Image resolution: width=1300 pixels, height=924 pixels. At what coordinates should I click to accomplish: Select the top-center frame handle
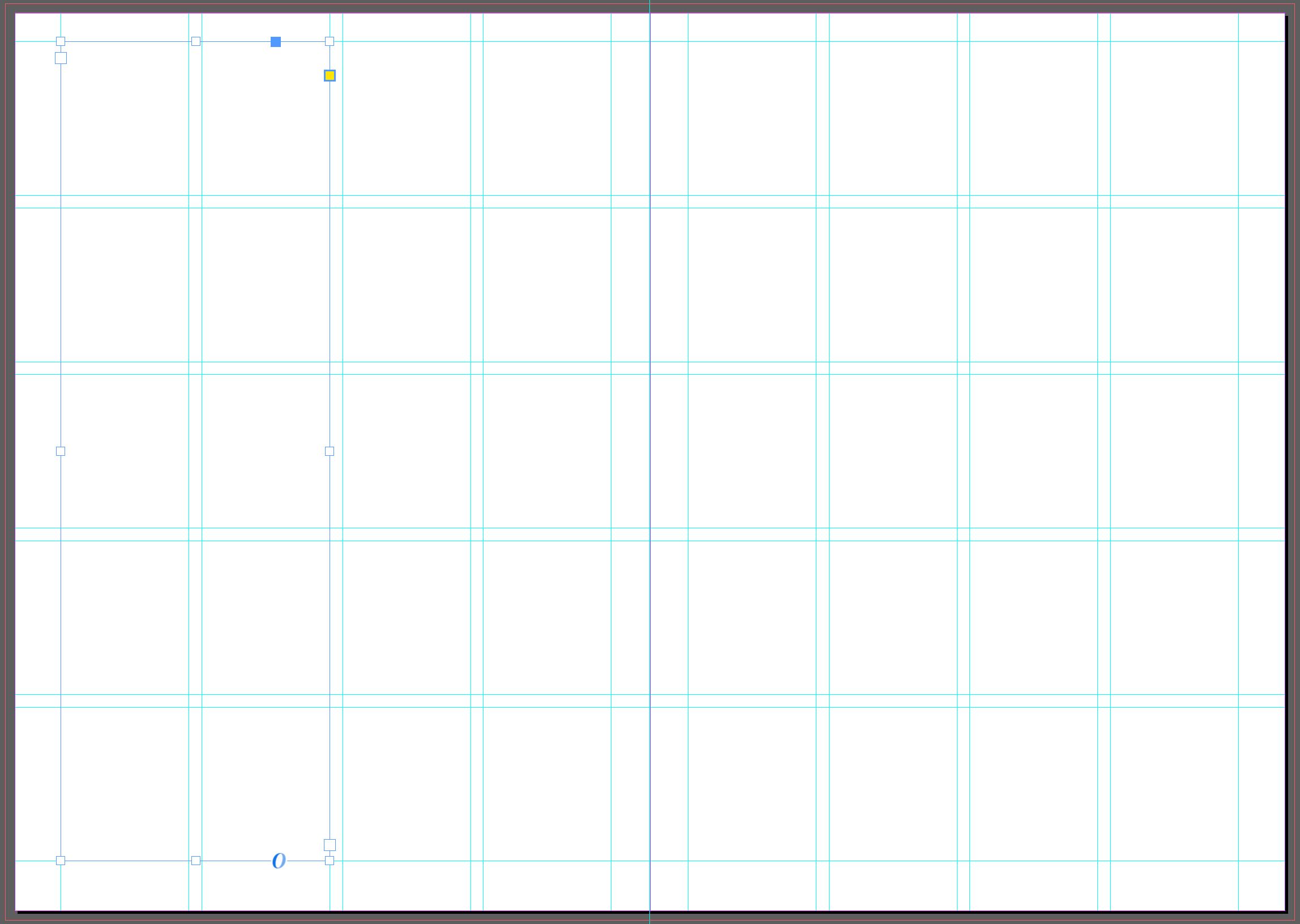coord(196,41)
